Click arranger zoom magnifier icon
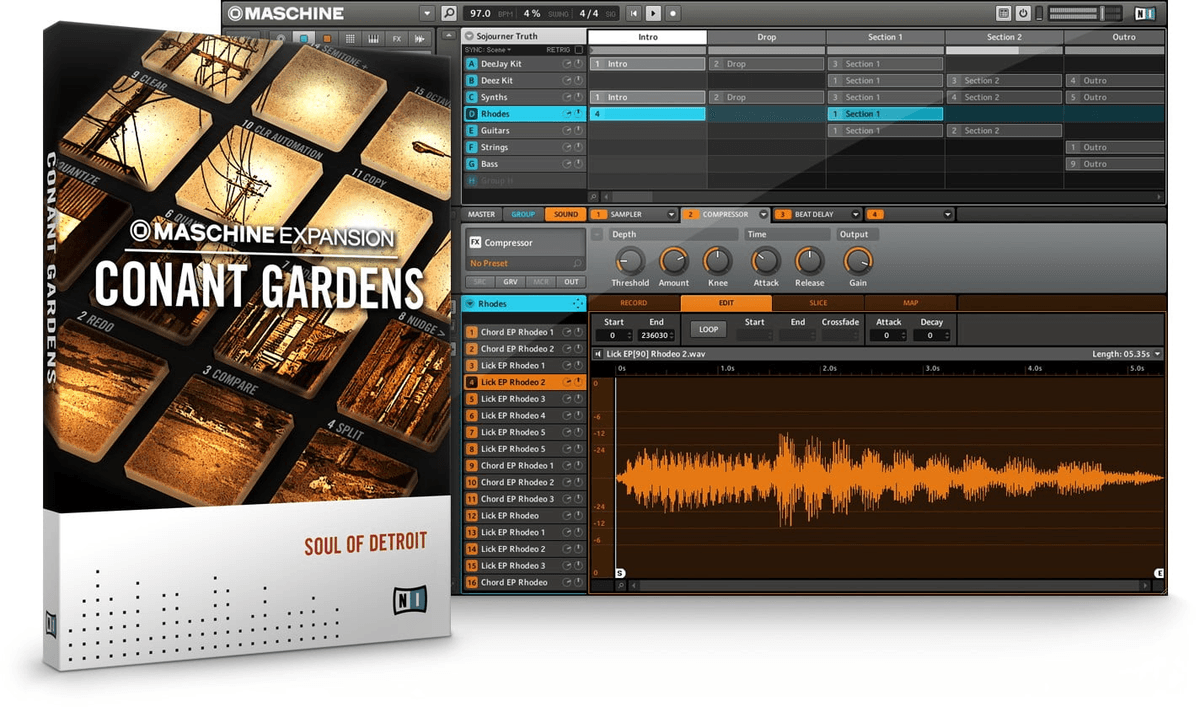 (x=593, y=197)
